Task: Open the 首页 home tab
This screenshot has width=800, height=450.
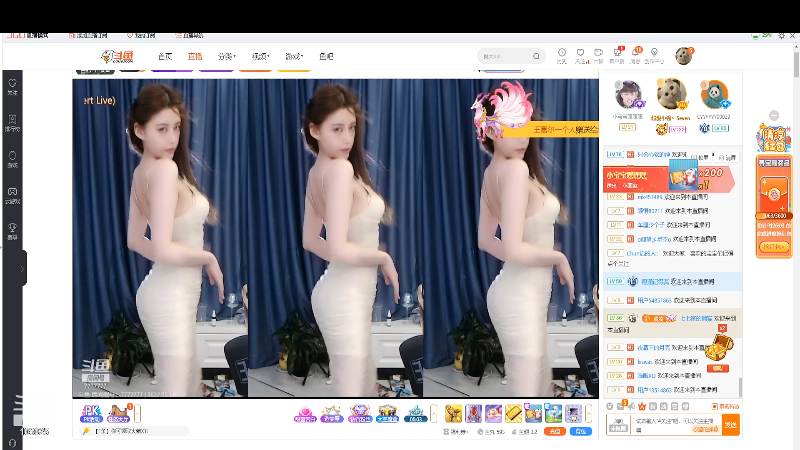Action: click(x=165, y=56)
